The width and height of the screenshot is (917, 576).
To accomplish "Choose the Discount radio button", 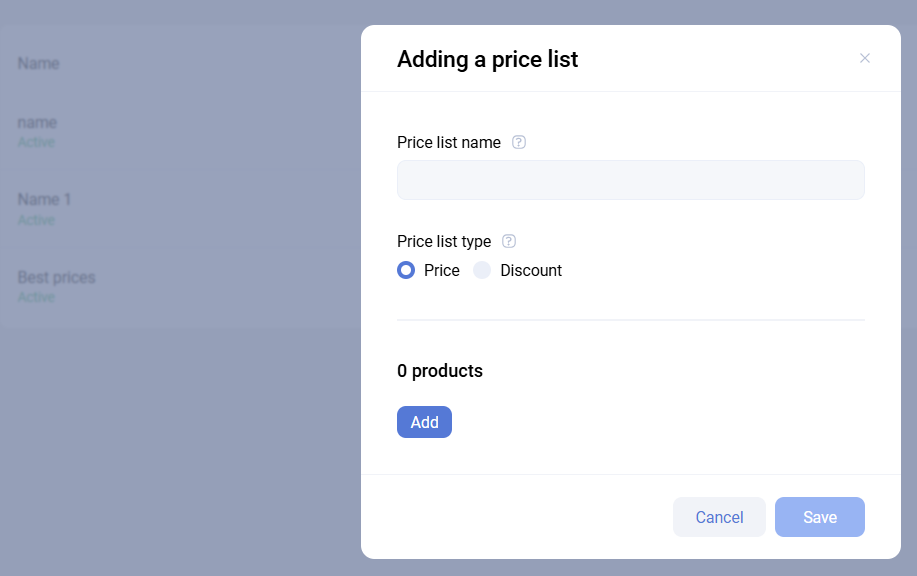I will click(482, 270).
